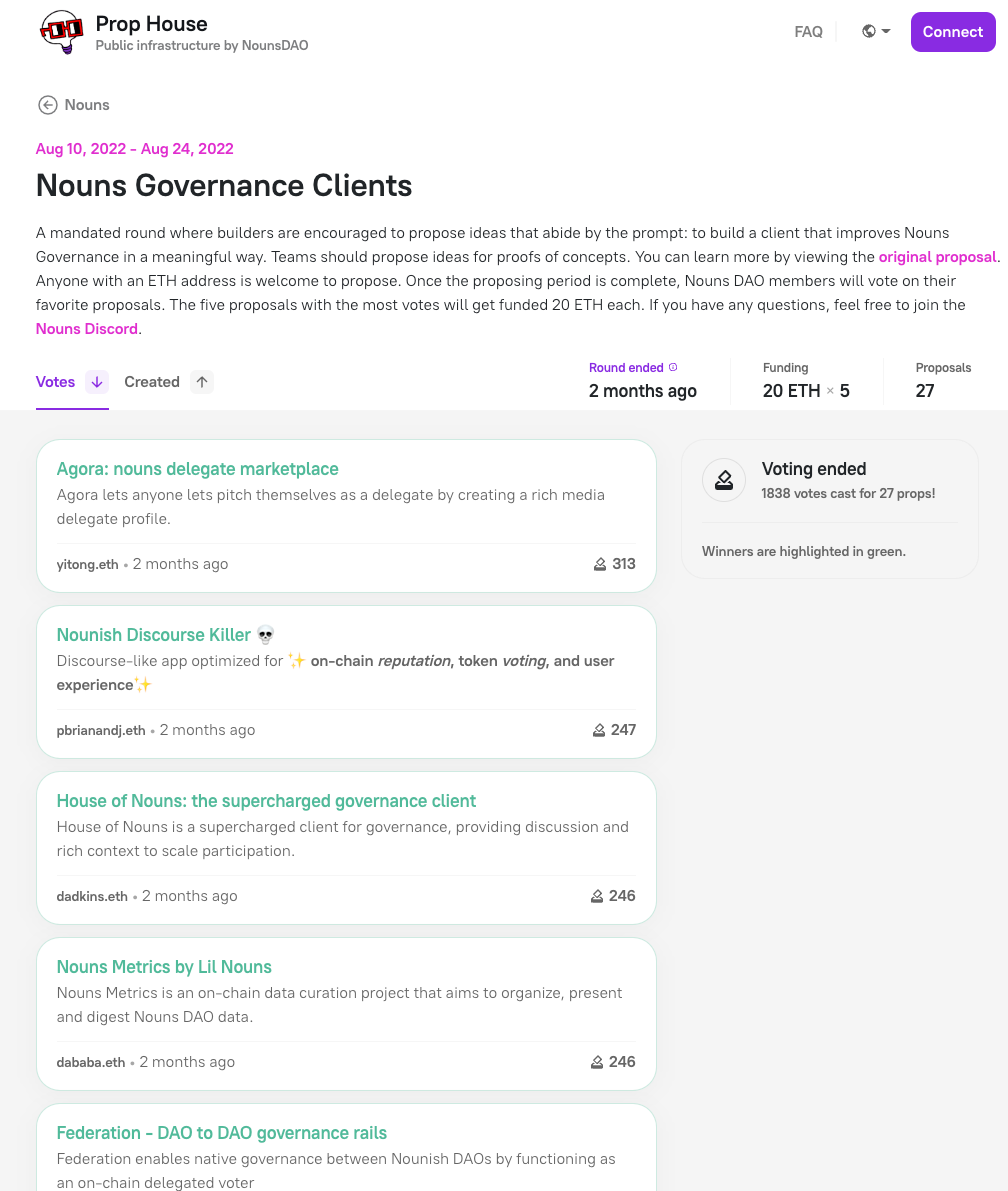
Task: Open the FAQ page
Action: coord(808,31)
